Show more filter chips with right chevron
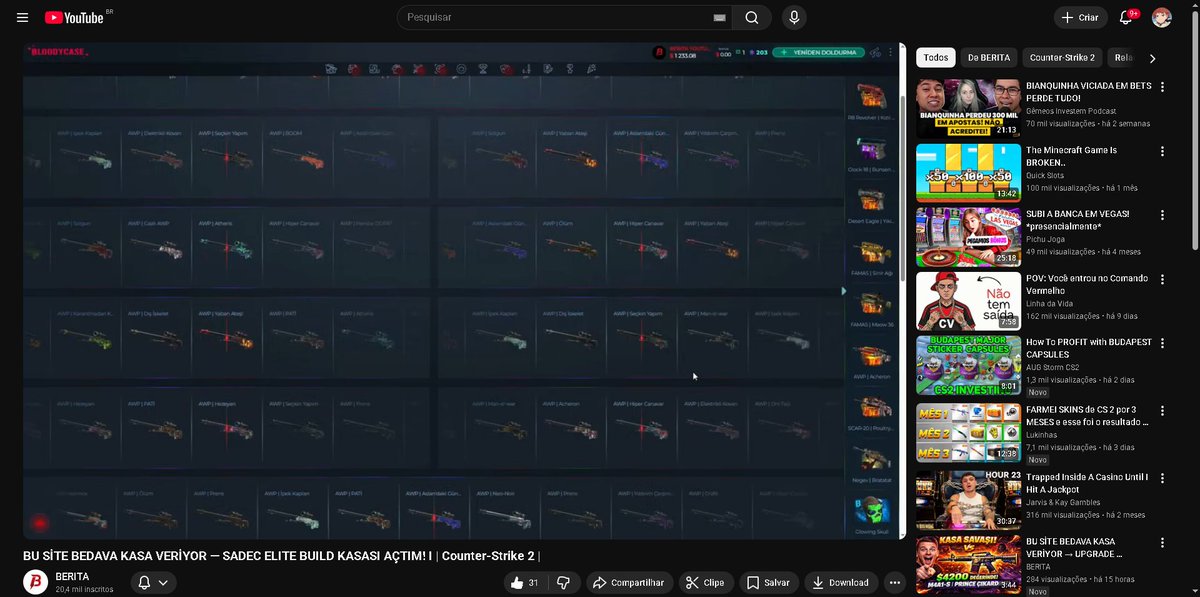This screenshot has height=597, width=1200. tap(1152, 58)
